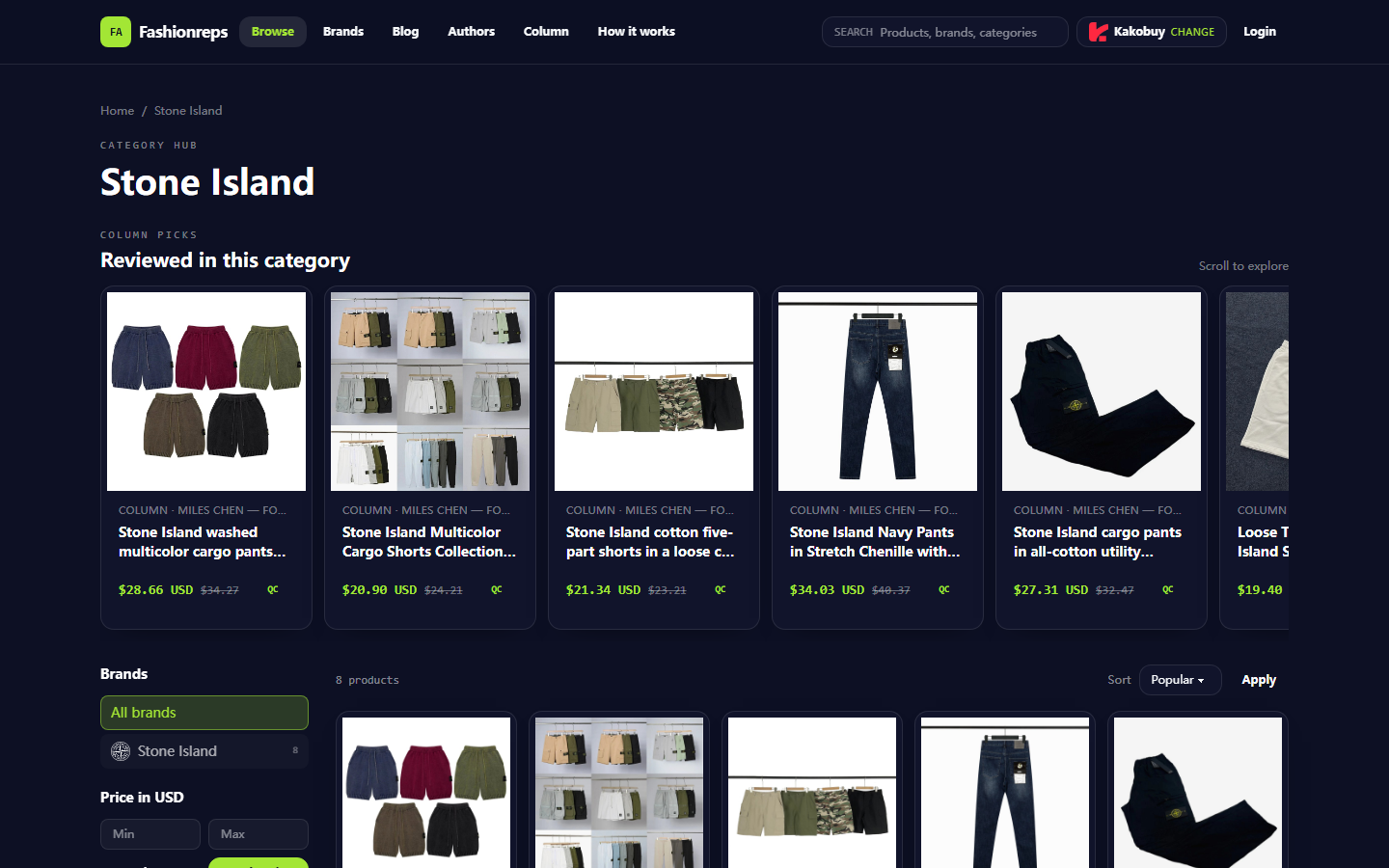Click the green FA Fashionreps logo icon
Screen dimensions: 1389x868
(116, 32)
